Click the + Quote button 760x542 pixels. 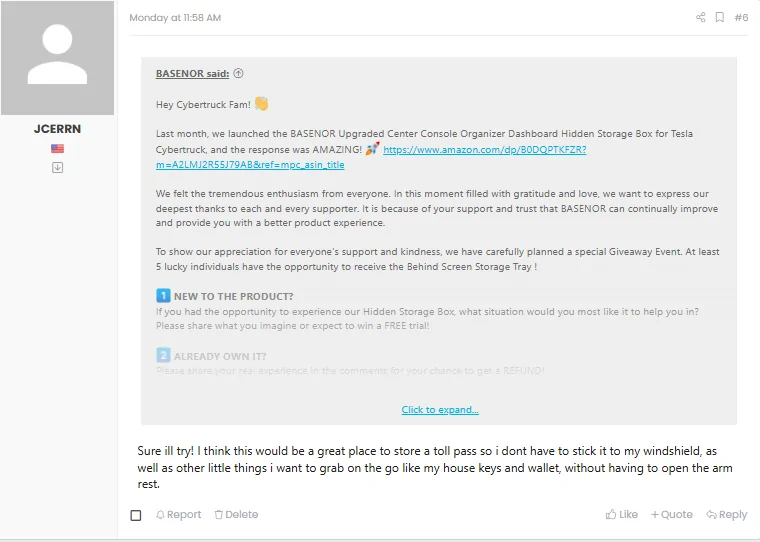tap(671, 514)
